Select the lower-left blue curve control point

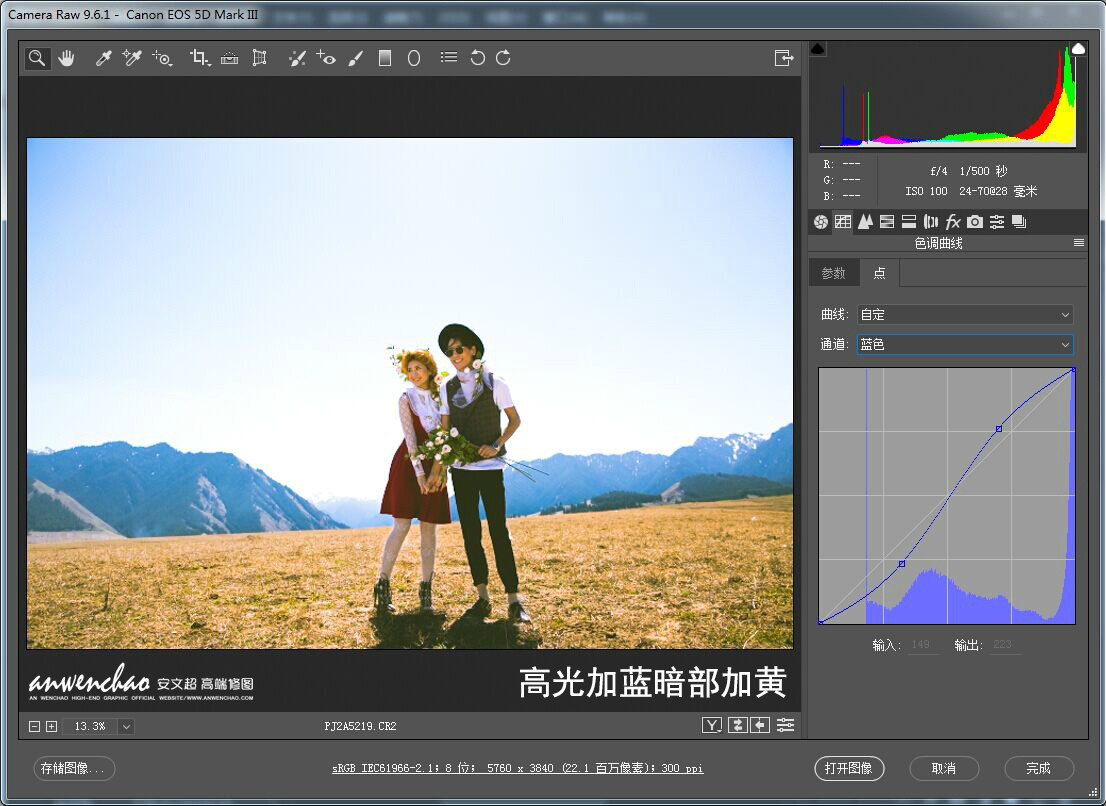tap(901, 564)
